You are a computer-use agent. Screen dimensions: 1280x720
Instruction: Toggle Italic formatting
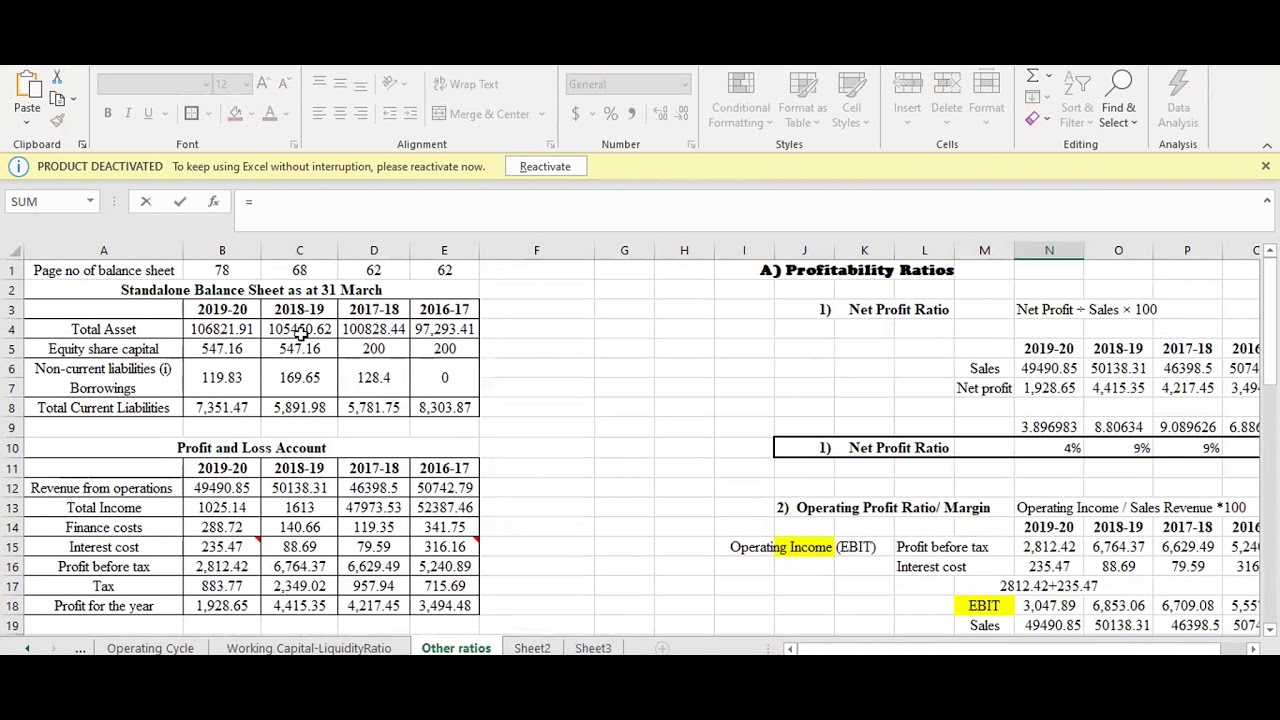click(128, 114)
